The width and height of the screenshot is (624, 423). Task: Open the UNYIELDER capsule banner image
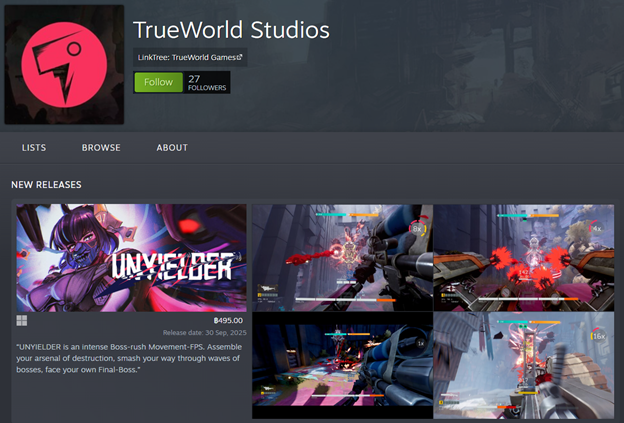[x=130, y=257]
